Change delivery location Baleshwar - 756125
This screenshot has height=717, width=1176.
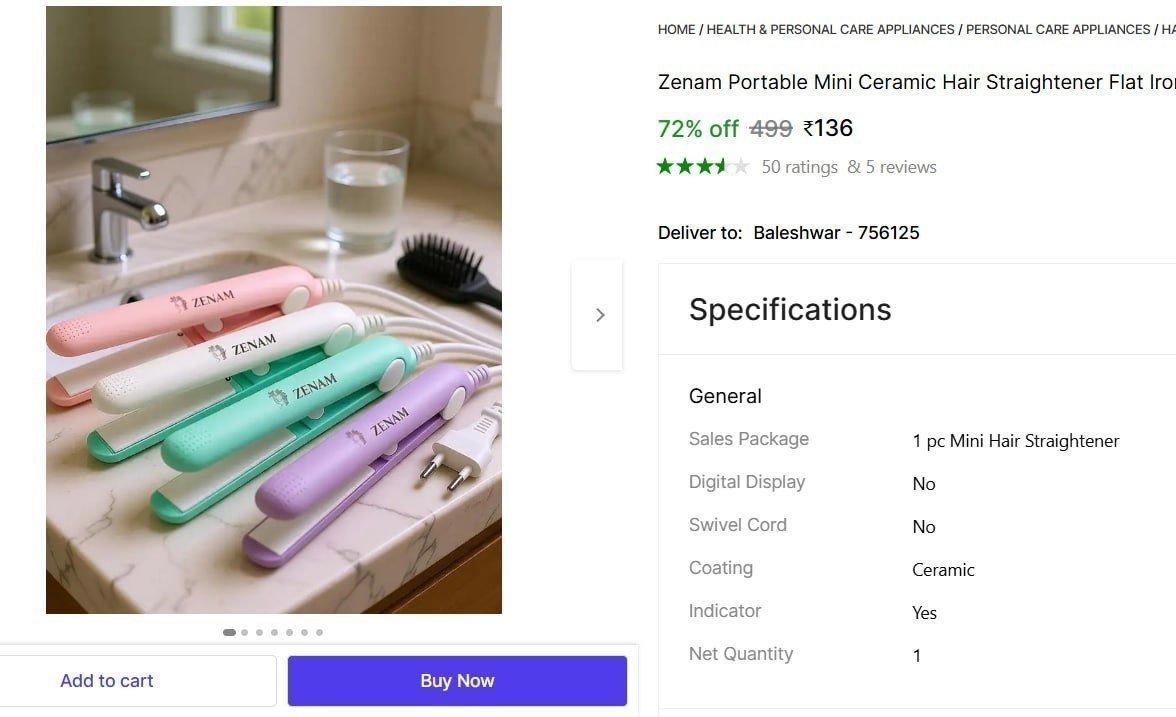coord(836,232)
